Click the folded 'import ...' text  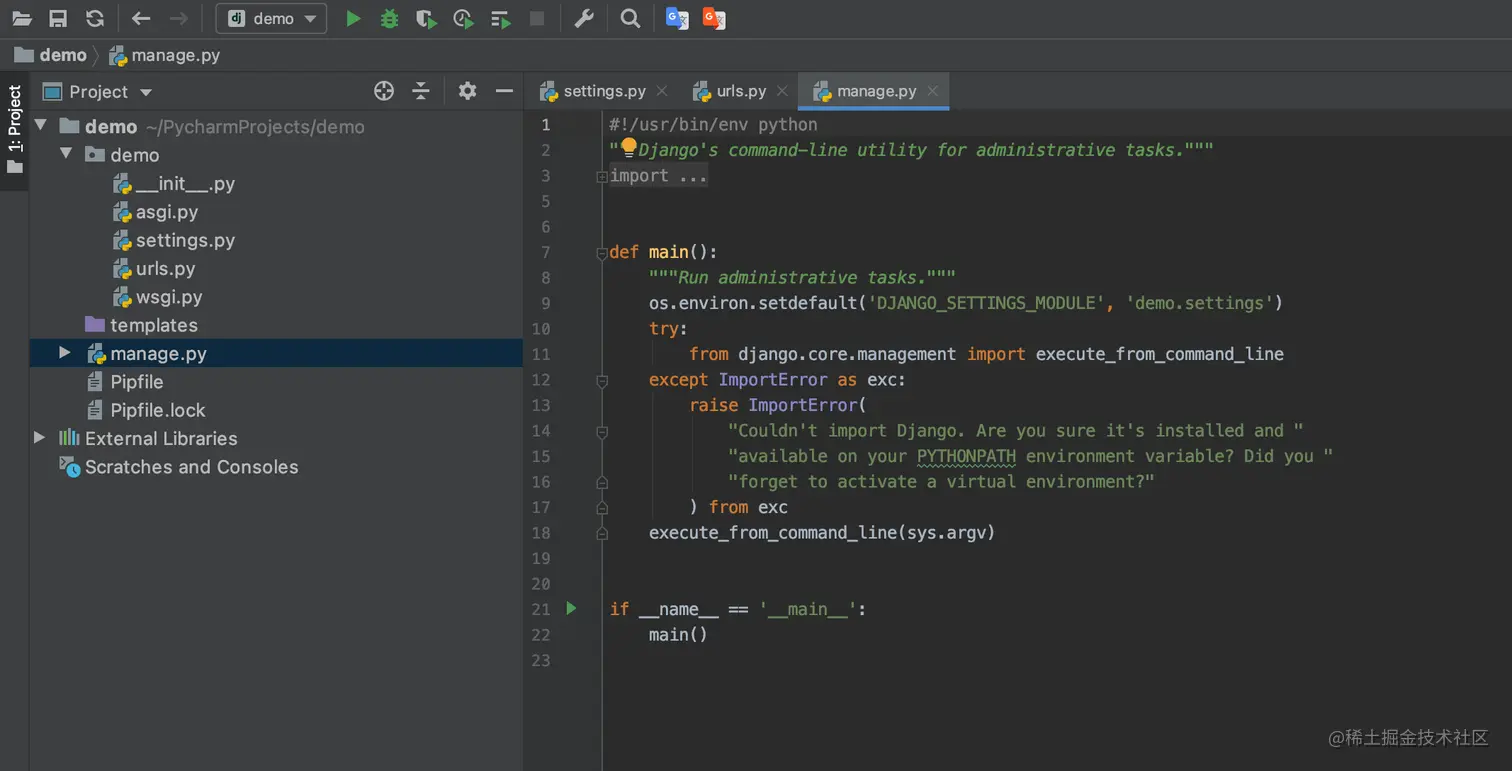pyautogui.click(x=659, y=176)
